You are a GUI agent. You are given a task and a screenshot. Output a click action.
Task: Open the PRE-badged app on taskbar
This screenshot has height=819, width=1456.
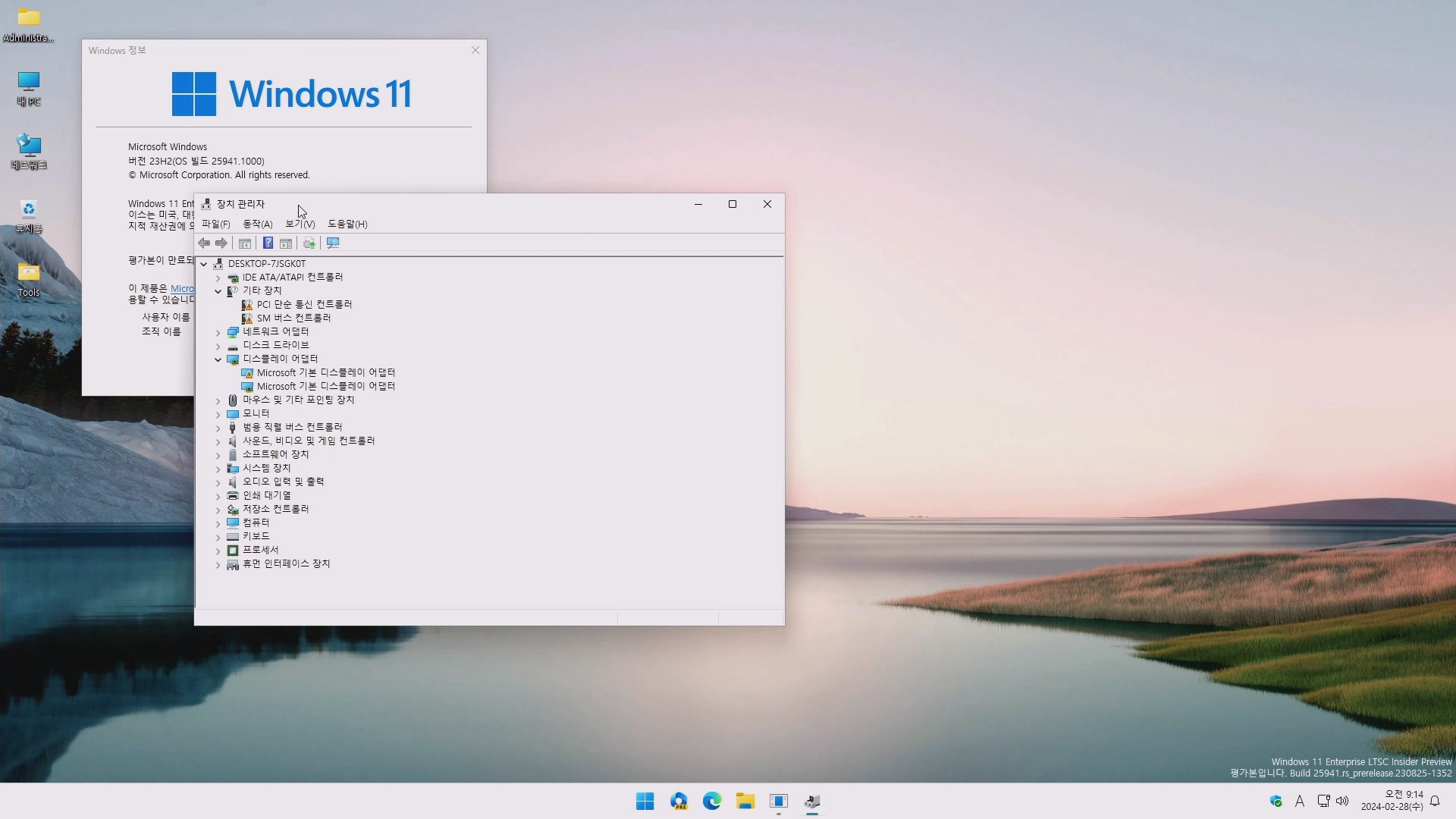[x=679, y=802]
